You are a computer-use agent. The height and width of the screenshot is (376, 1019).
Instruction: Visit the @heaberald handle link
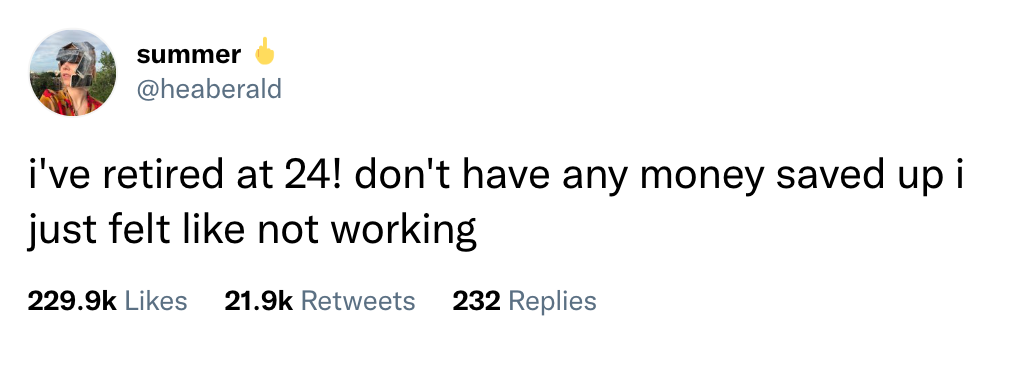(209, 89)
